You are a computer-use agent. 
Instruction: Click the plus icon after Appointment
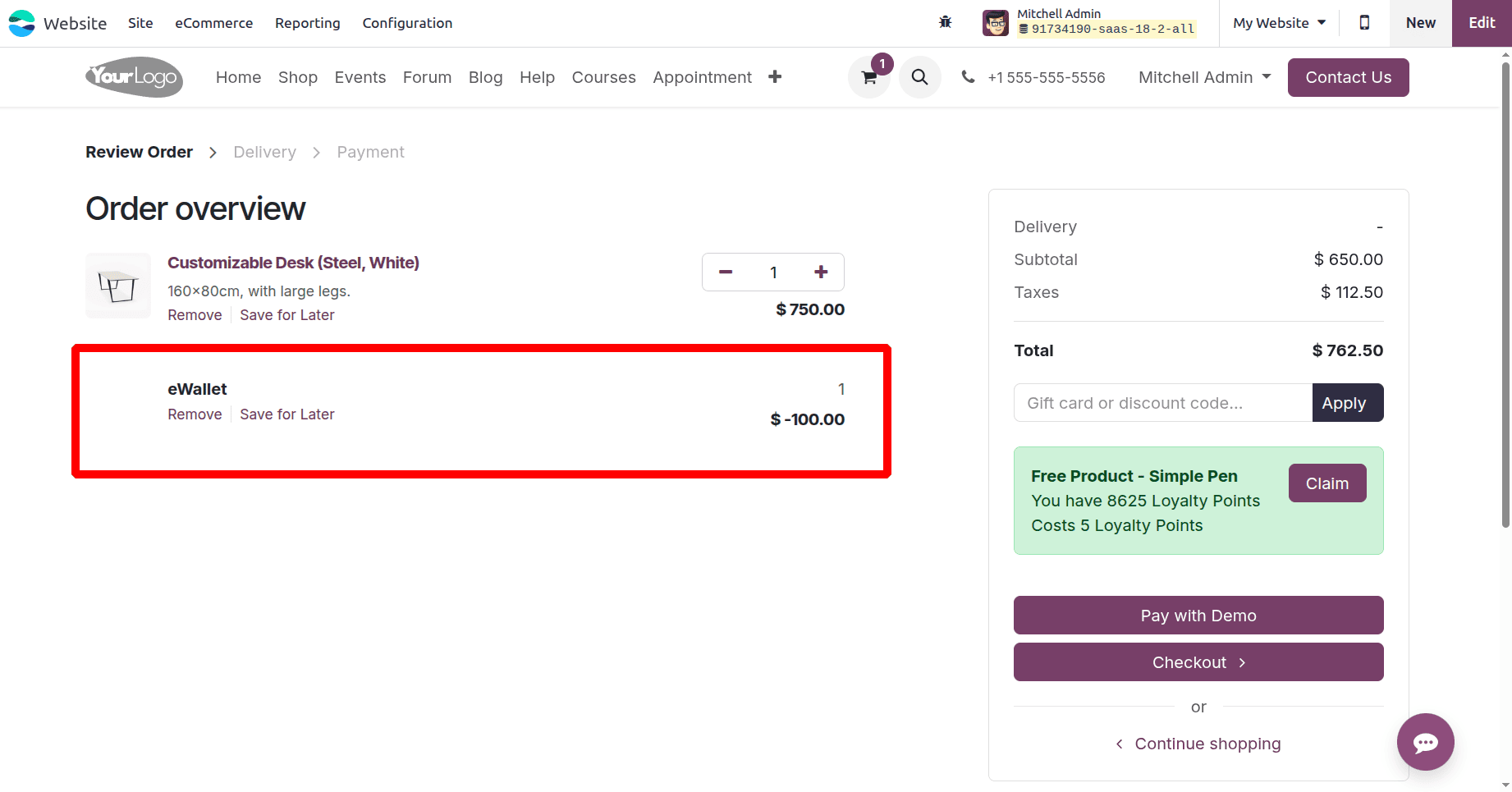775,77
